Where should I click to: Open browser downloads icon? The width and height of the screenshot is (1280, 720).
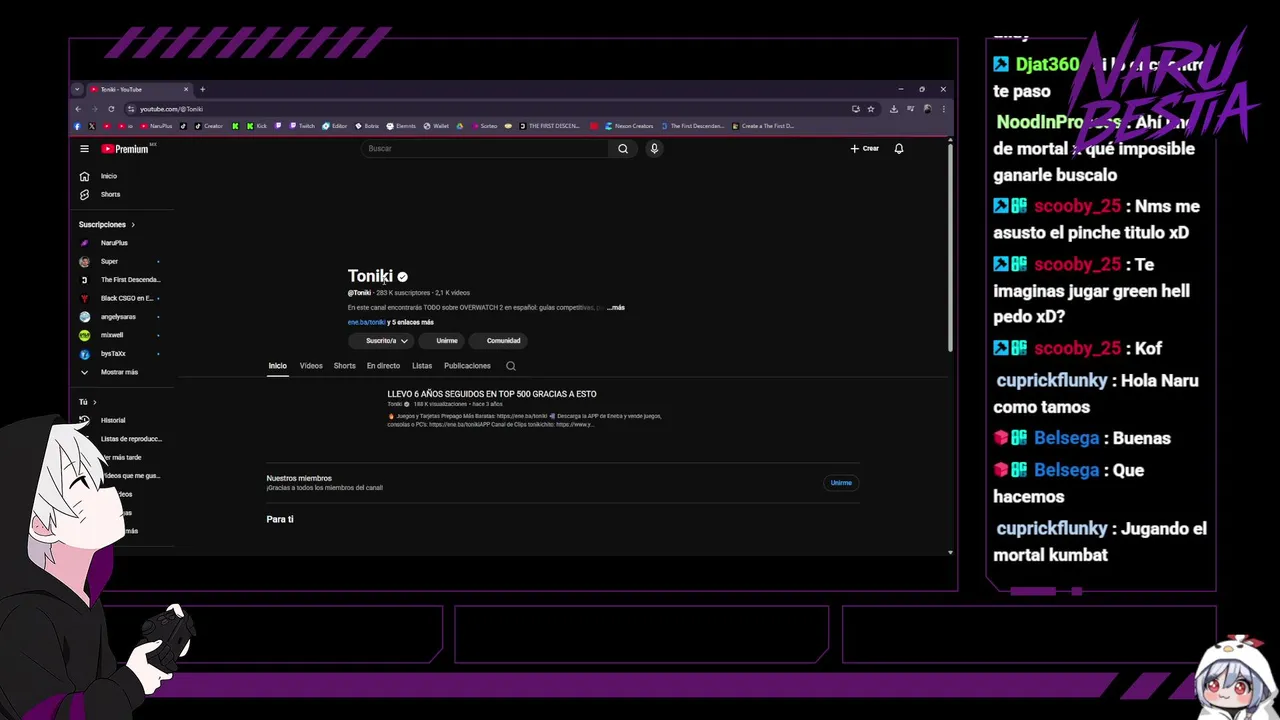click(x=894, y=109)
